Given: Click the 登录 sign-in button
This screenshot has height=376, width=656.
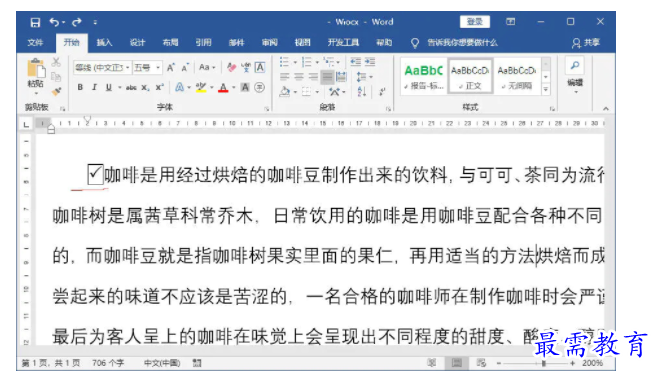Looking at the screenshot, I should pyautogui.click(x=475, y=22).
